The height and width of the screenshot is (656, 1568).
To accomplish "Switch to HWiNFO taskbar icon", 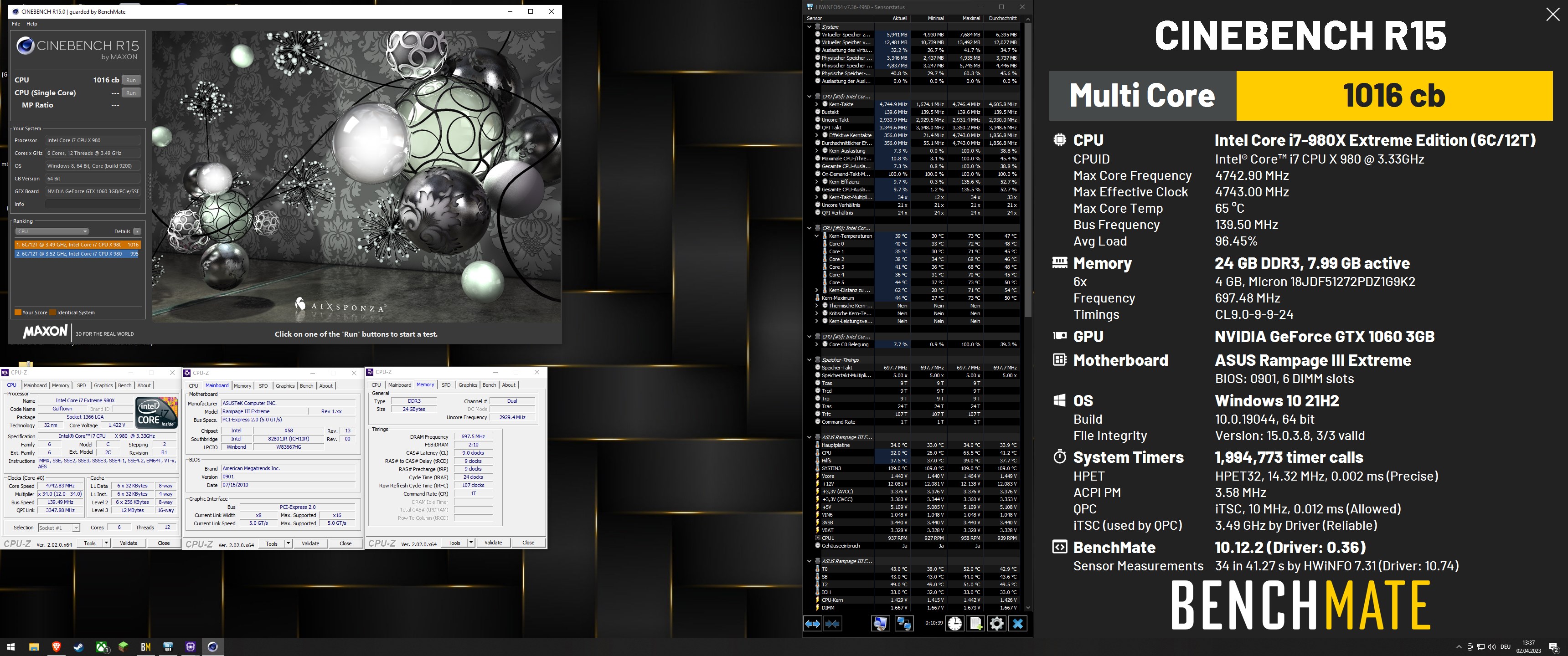I will coord(168,647).
